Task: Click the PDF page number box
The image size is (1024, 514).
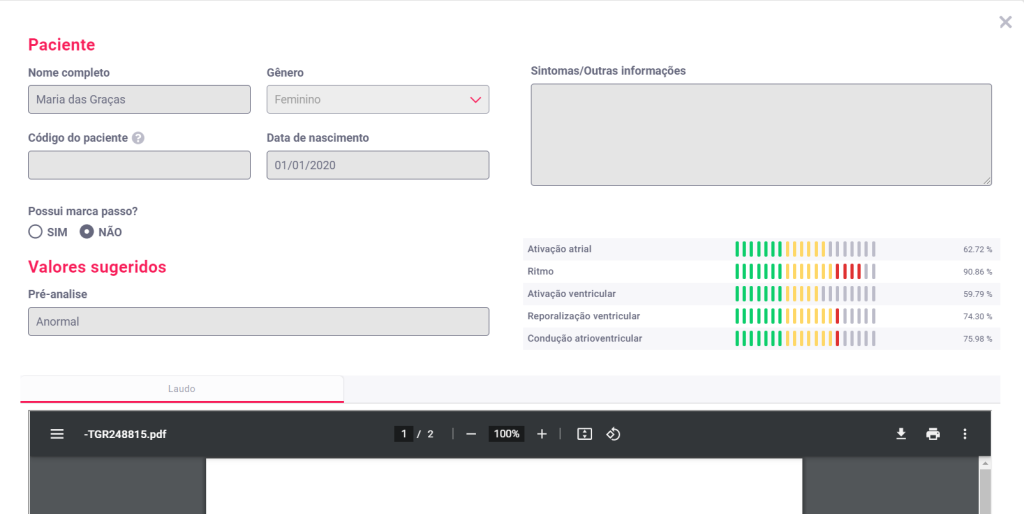Action: [x=403, y=434]
